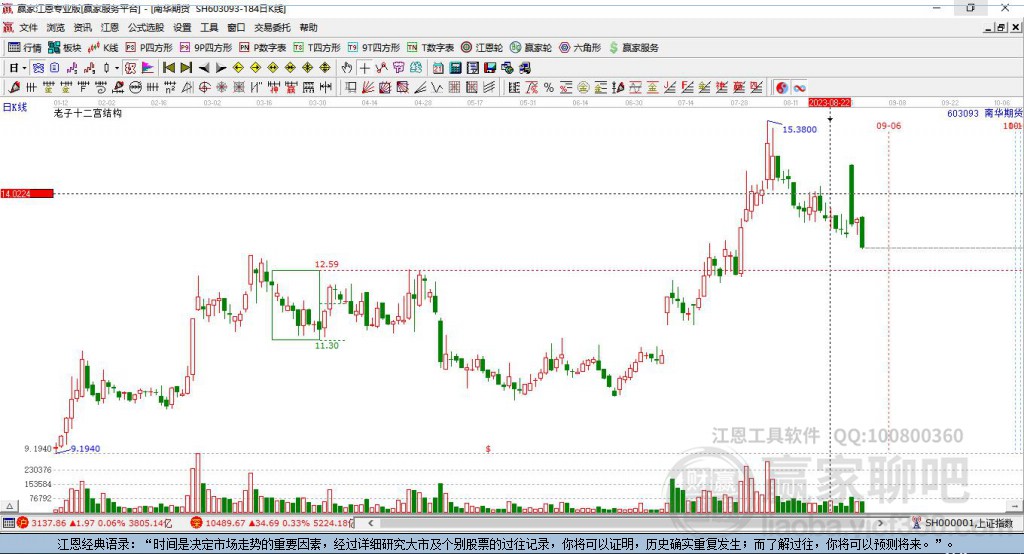This screenshot has width=1024, height=554.
Task: Switch to K线 chart view
Action: tap(103, 48)
